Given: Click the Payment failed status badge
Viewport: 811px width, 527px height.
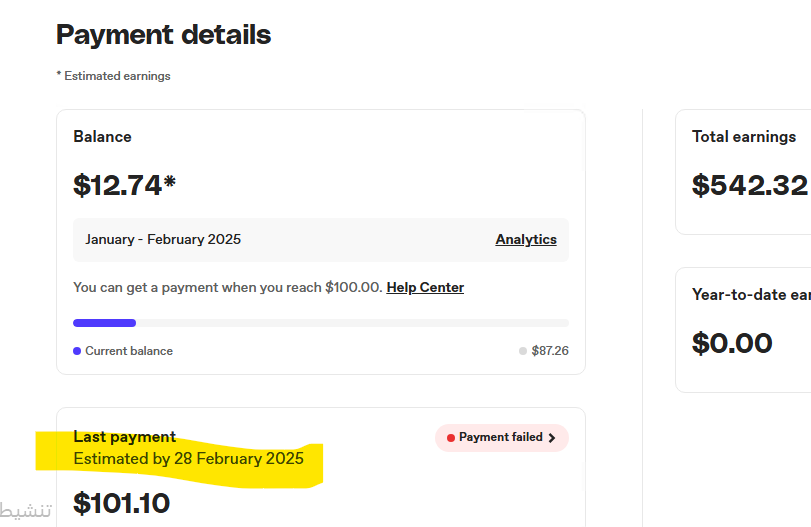Looking at the screenshot, I should 502,438.
